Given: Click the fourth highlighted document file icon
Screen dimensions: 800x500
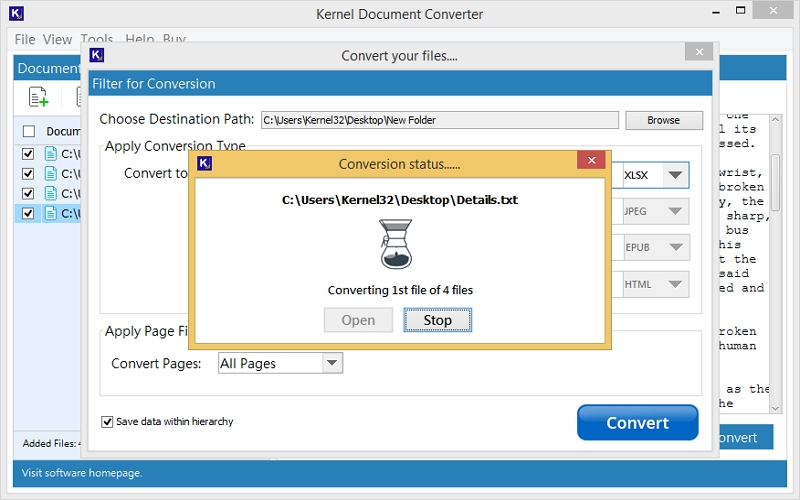Looking at the screenshot, I should (51, 213).
